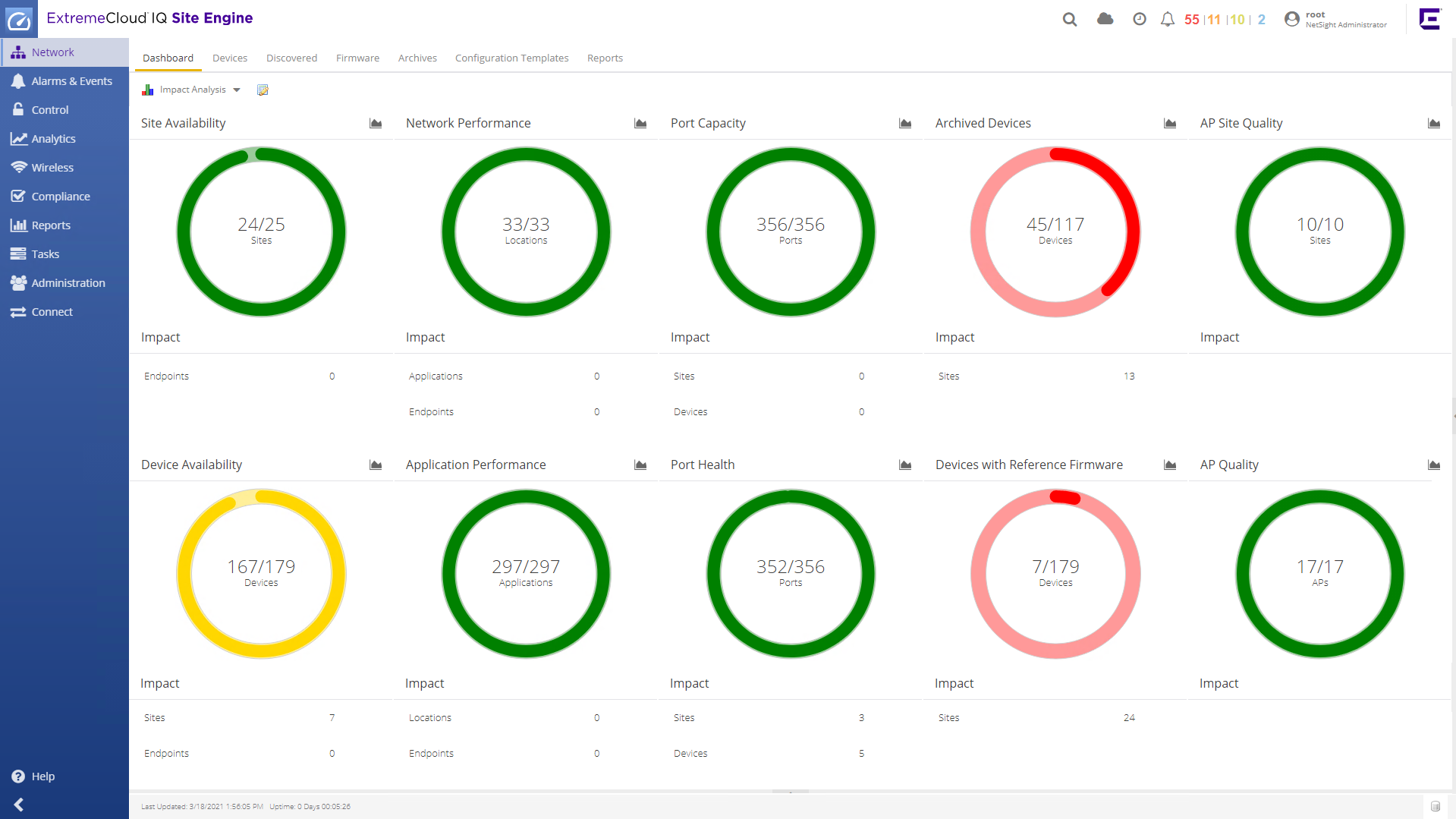The width and height of the screenshot is (1456, 819).
Task: Click the 7/179 Devices firmware ring
Action: pyautogui.click(x=1055, y=574)
